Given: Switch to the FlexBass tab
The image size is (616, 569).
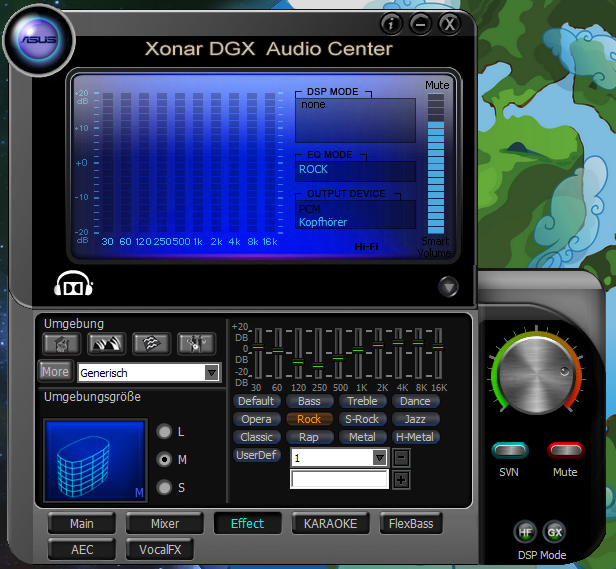Looking at the screenshot, I should [411, 523].
